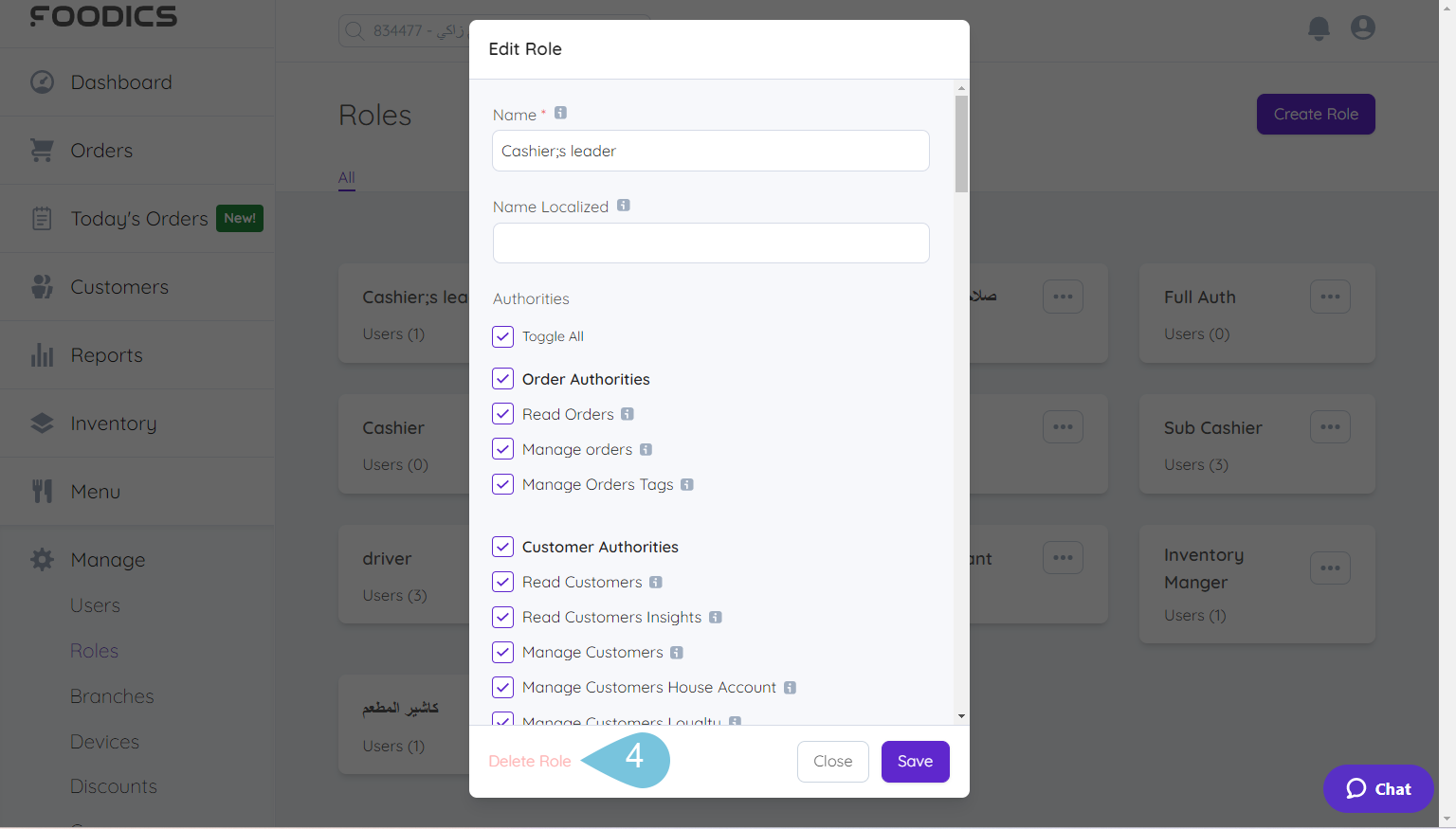This screenshot has width=1456, height=829.
Task: Click the Delete Role link
Action: click(529, 761)
